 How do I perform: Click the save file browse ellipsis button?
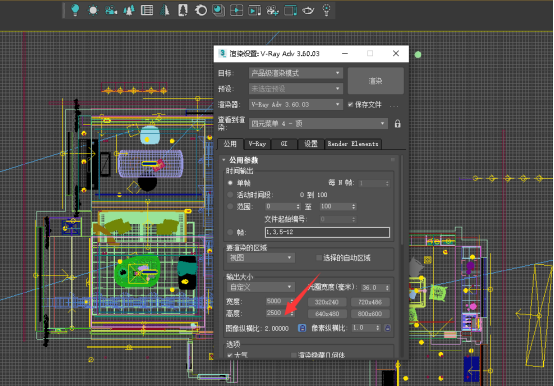coord(394,105)
